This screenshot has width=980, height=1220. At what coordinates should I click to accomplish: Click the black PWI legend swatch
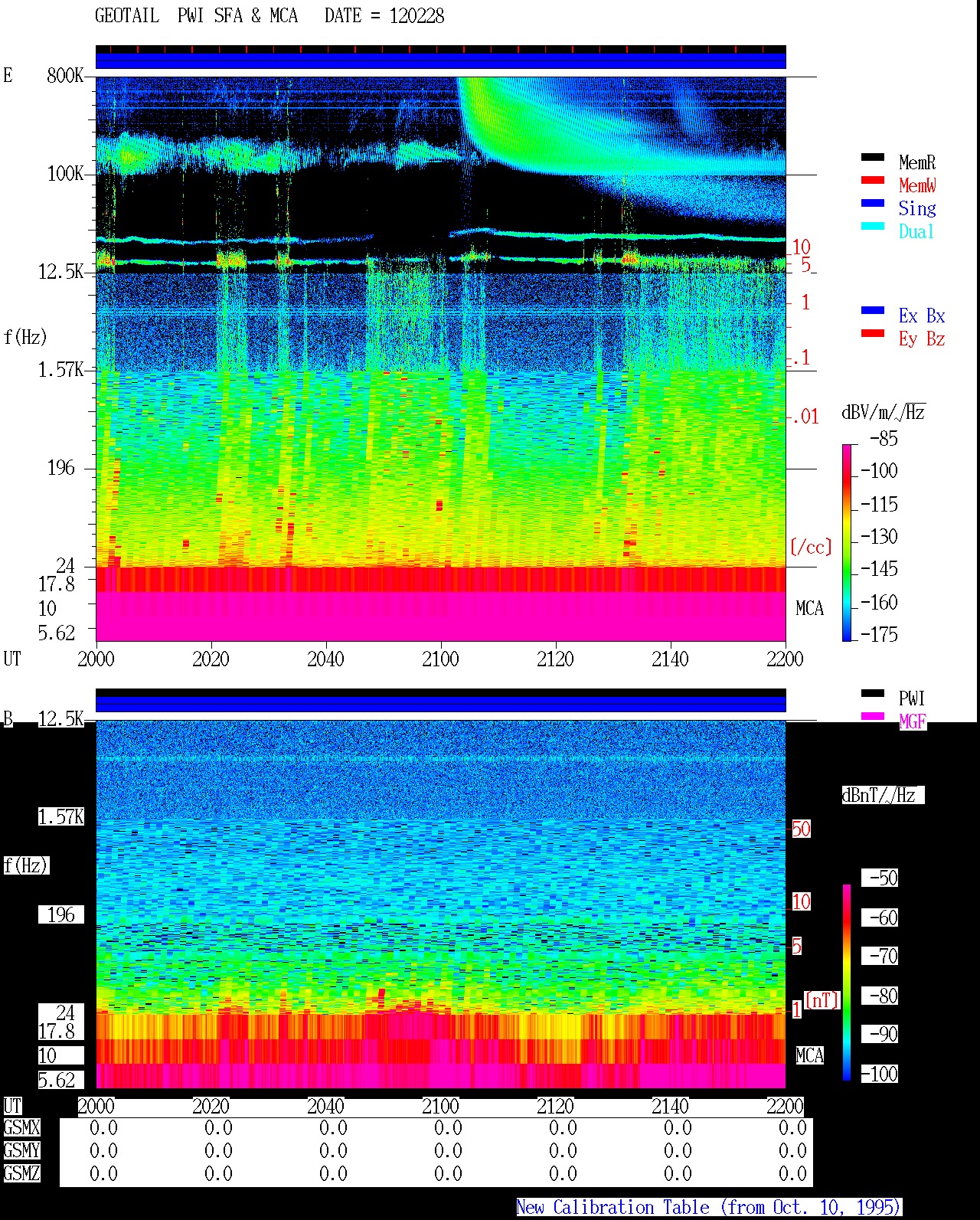tap(873, 694)
